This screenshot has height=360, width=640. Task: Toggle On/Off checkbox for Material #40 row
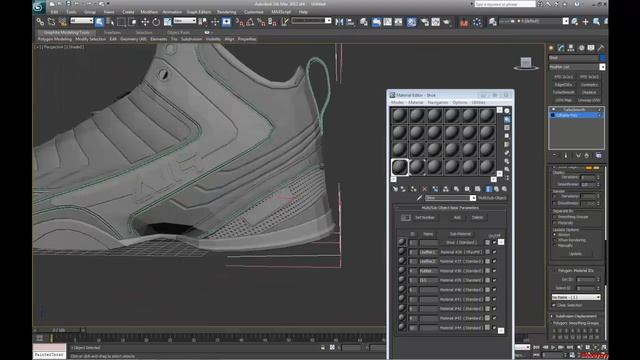tap(494, 290)
